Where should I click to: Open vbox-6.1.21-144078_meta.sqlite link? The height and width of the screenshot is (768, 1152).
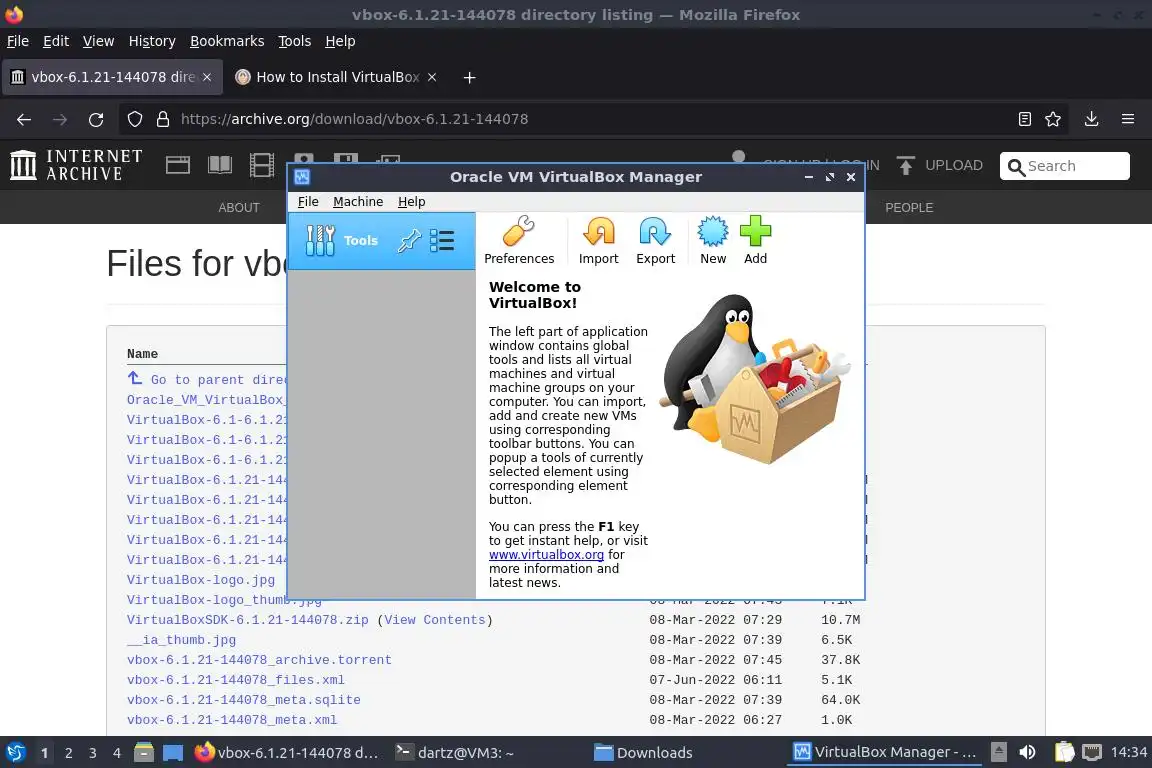tap(243, 700)
